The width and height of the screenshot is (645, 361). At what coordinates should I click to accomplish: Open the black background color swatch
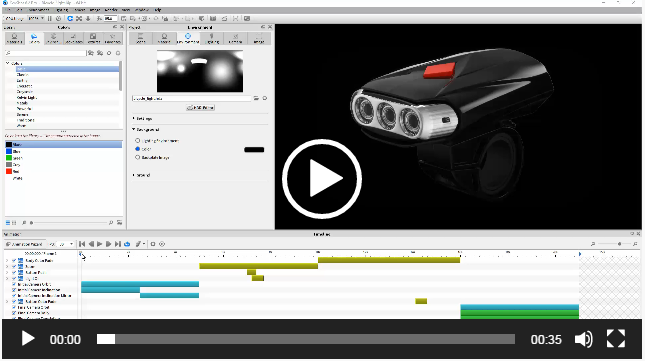click(x=254, y=150)
